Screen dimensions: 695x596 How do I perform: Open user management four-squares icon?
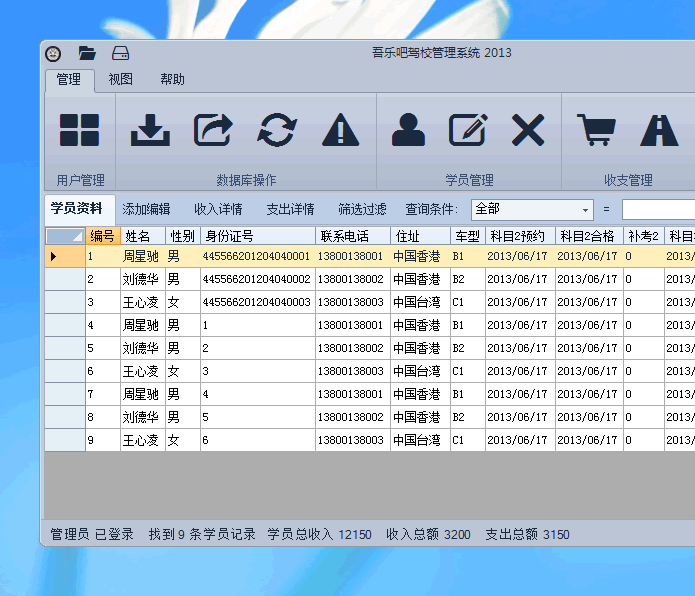coord(79,130)
